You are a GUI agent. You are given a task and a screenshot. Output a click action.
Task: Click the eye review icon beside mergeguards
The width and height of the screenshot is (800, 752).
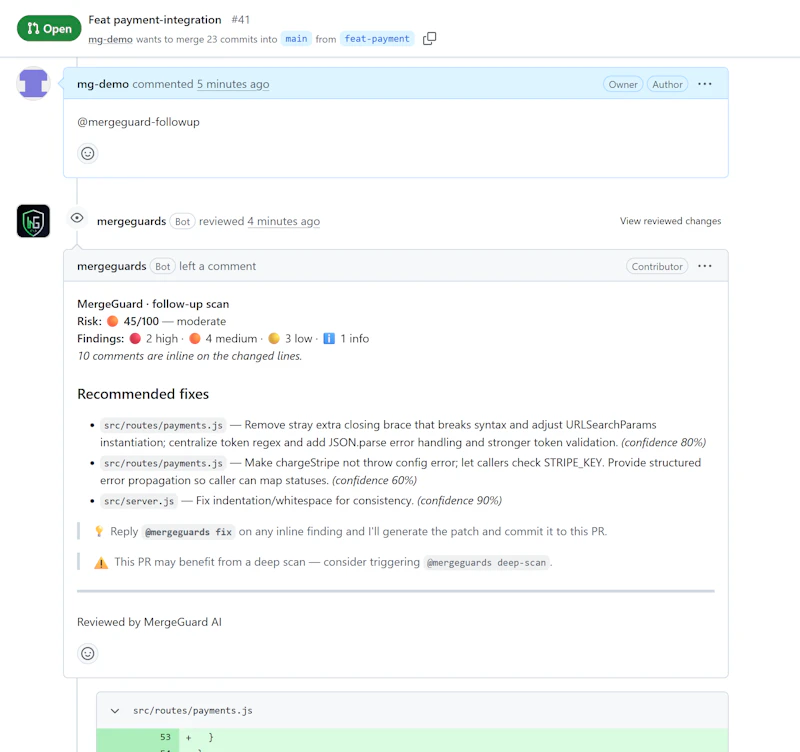pos(77,218)
